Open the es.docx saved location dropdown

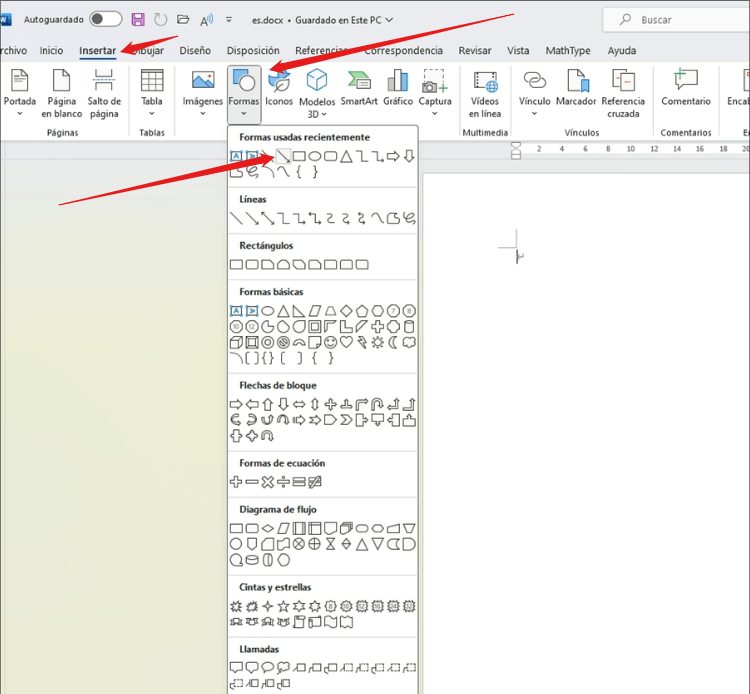(x=389, y=20)
